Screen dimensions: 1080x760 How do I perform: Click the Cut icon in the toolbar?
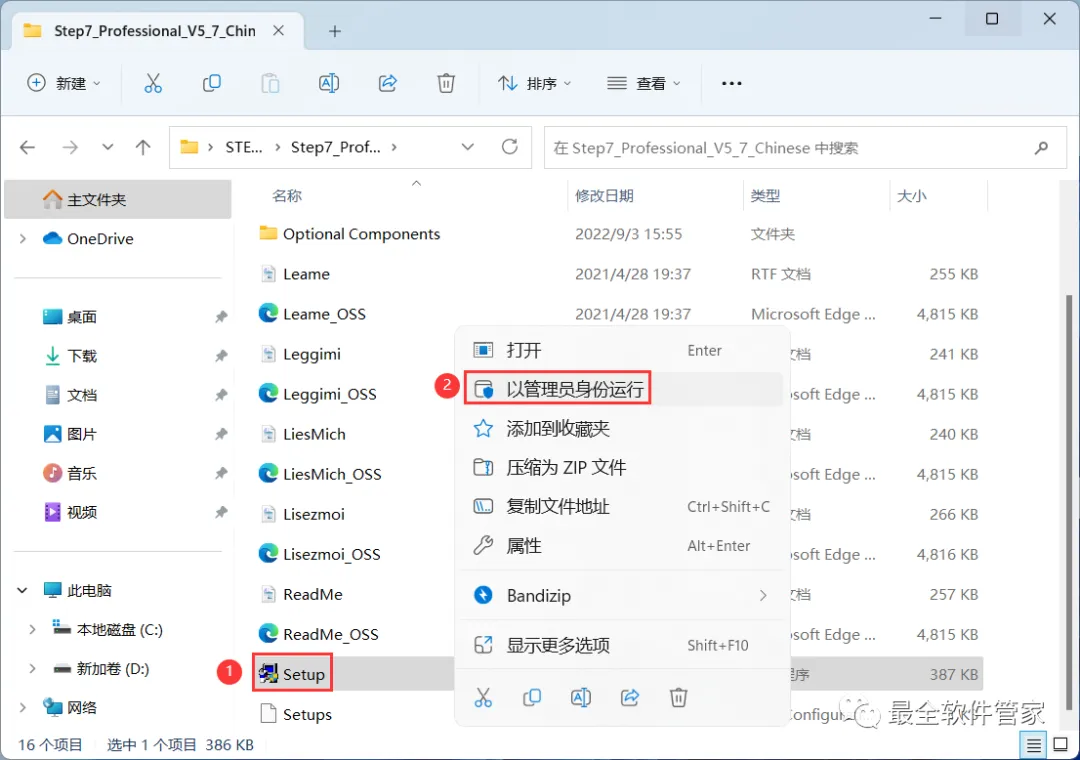pos(153,83)
